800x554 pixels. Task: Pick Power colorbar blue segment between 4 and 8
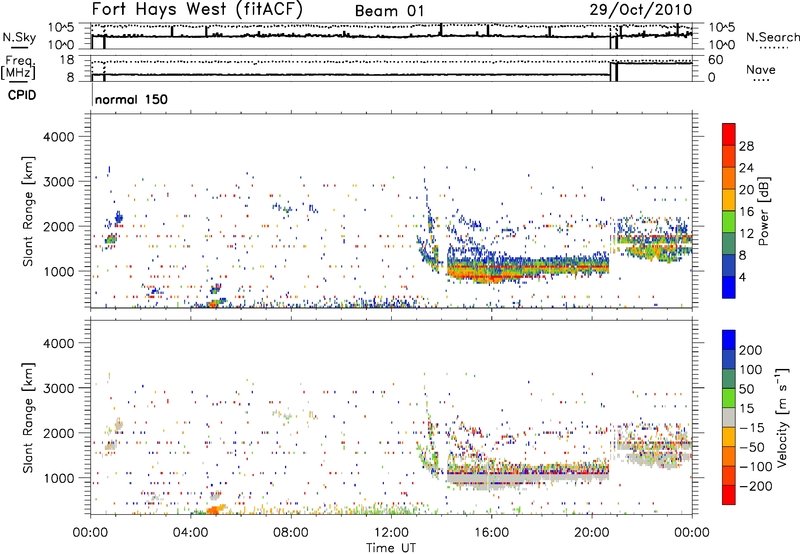(729, 266)
